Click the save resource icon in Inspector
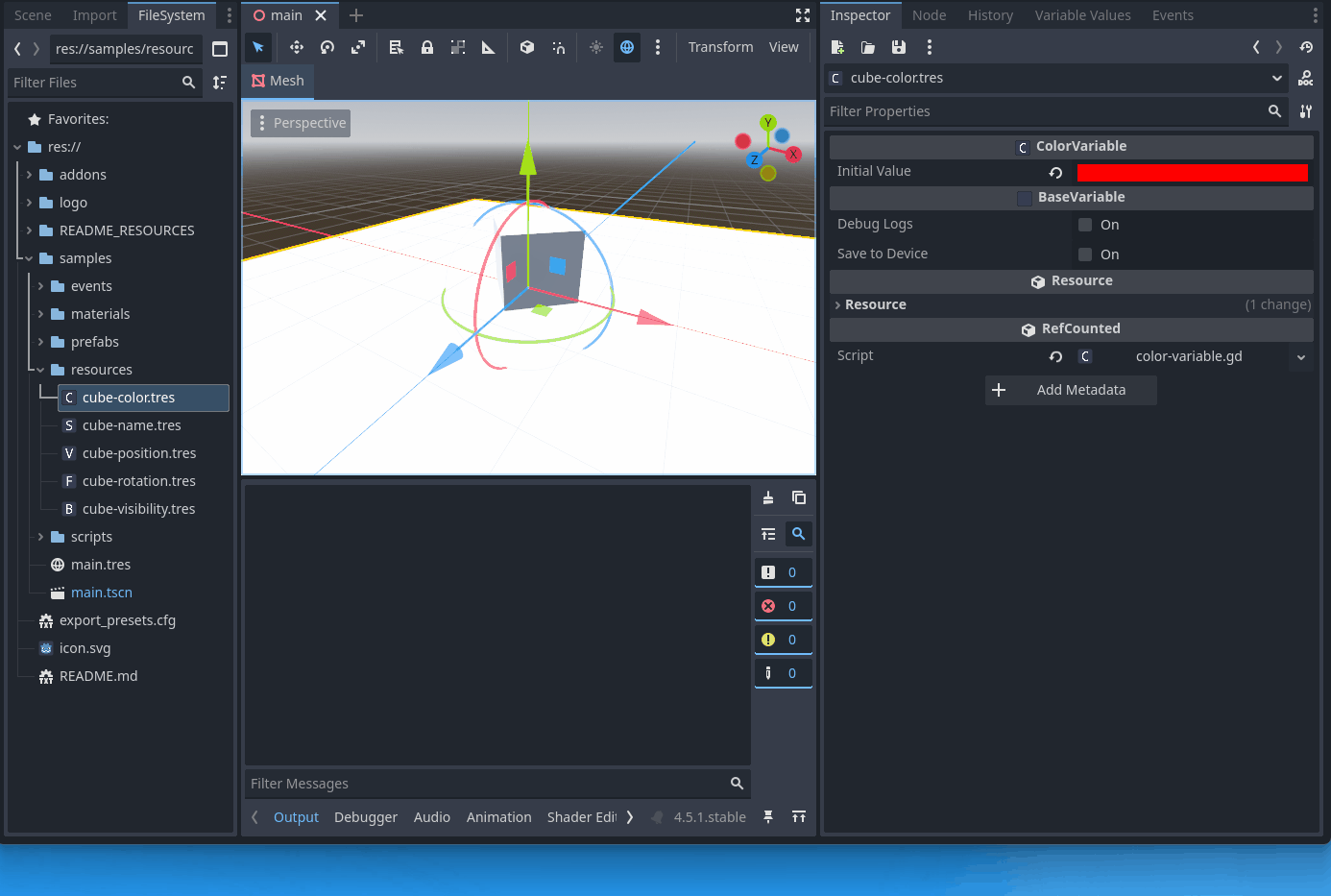The width and height of the screenshot is (1331, 896). pos(899,47)
